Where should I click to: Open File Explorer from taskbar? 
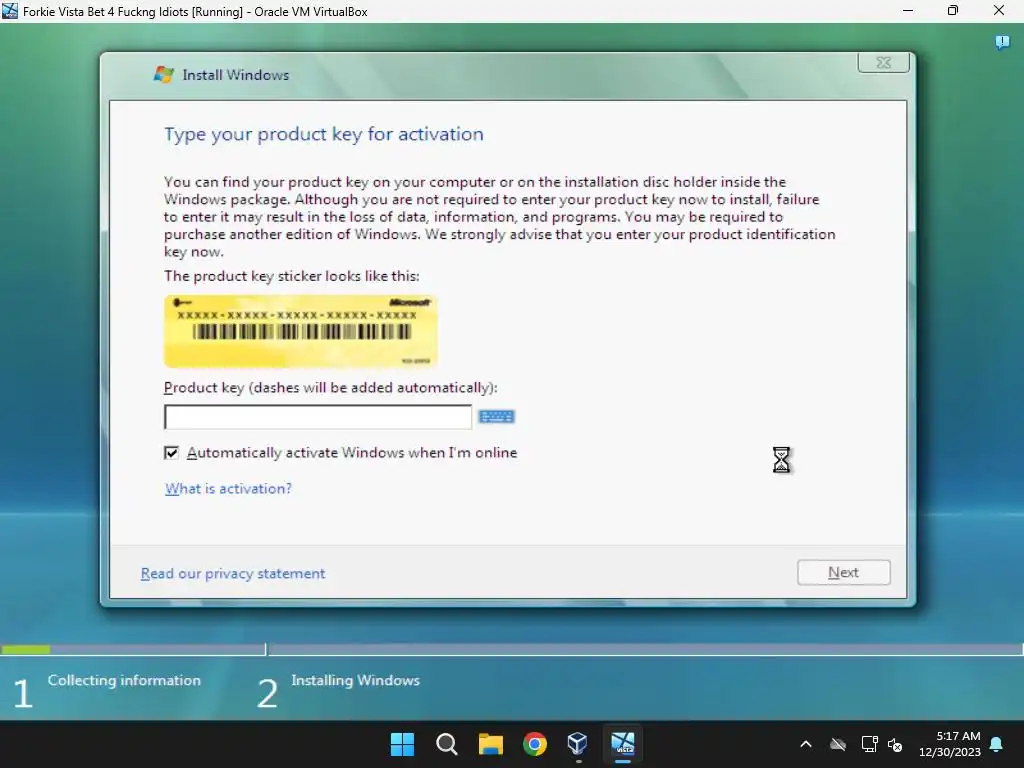click(490, 744)
